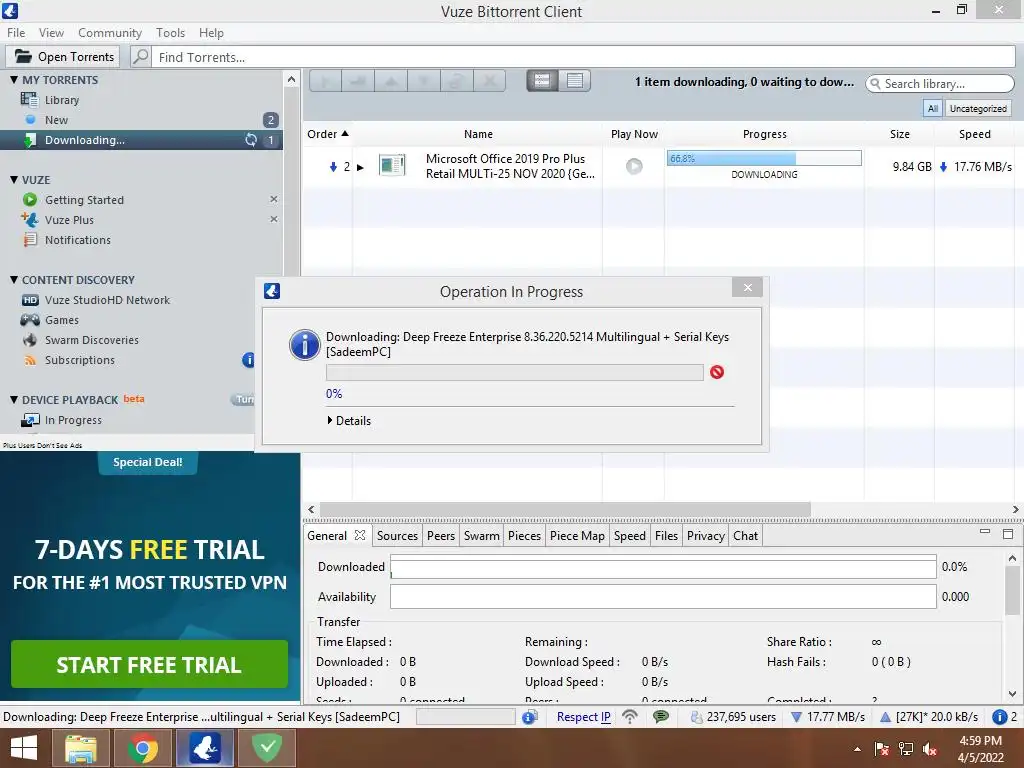Open Swarm Discoveries in the sidebar
The height and width of the screenshot is (768, 1024).
[x=91, y=340]
